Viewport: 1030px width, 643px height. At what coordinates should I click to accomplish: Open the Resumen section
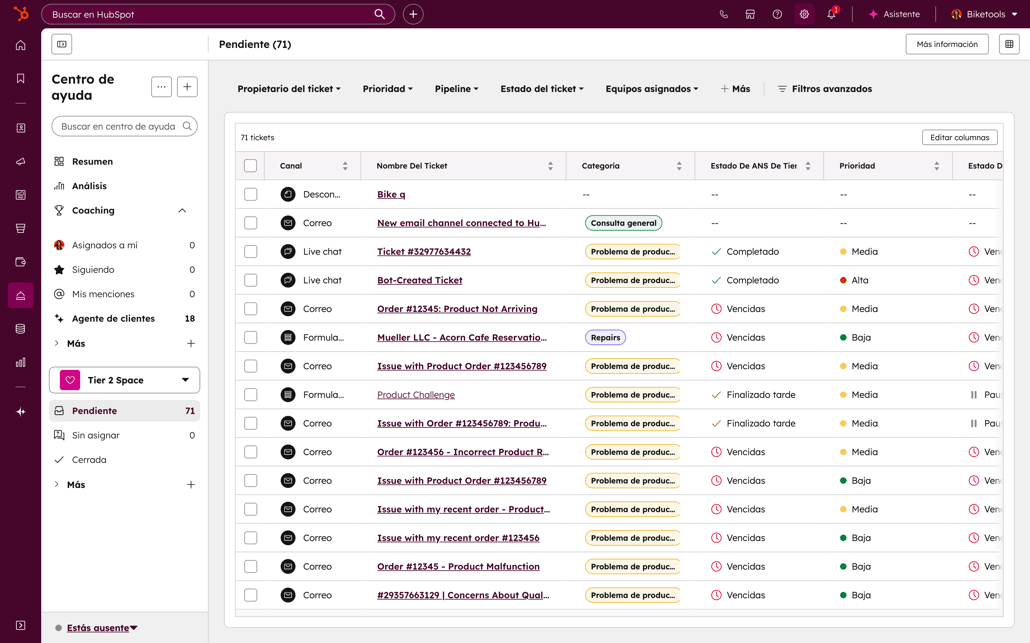coord(92,161)
